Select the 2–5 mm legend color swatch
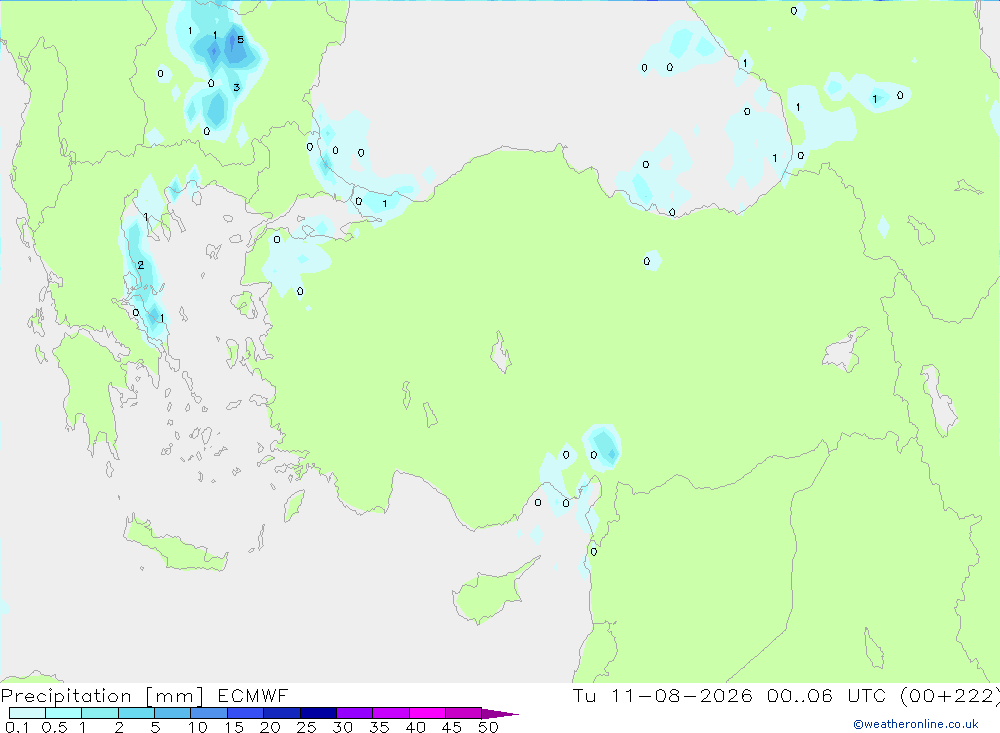Viewport: 1000px width, 733px height. [x=136, y=713]
